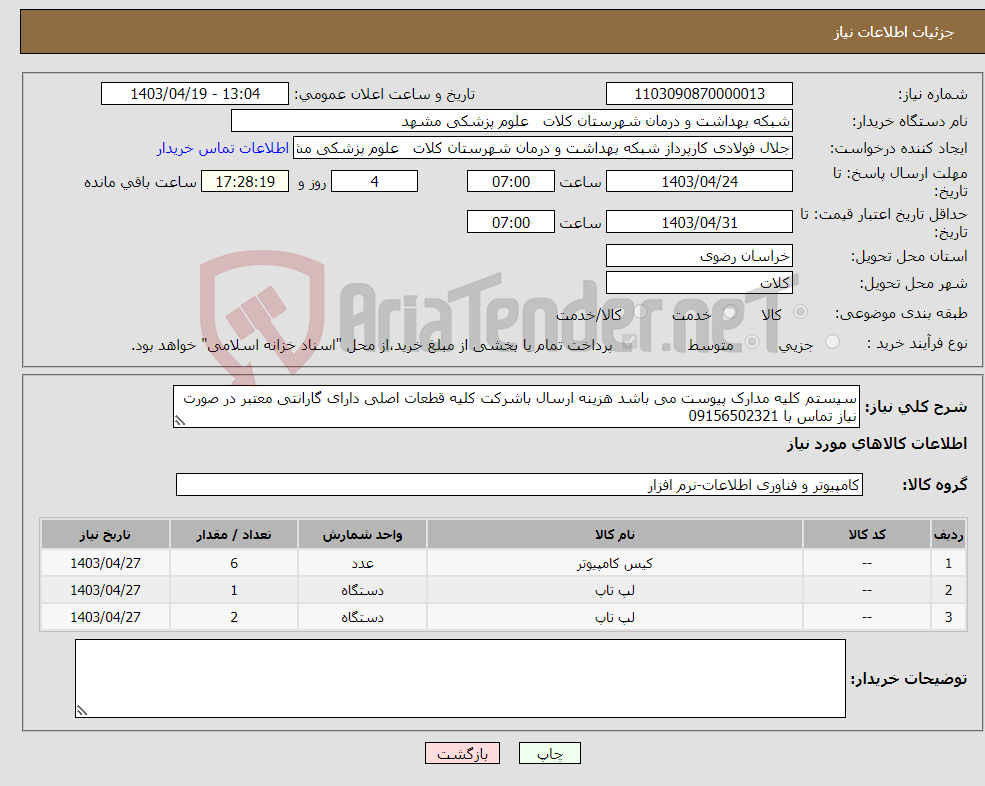Click the کیس کامپیوتر item name
The height and width of the screenshot is (786, 985).
614,564
